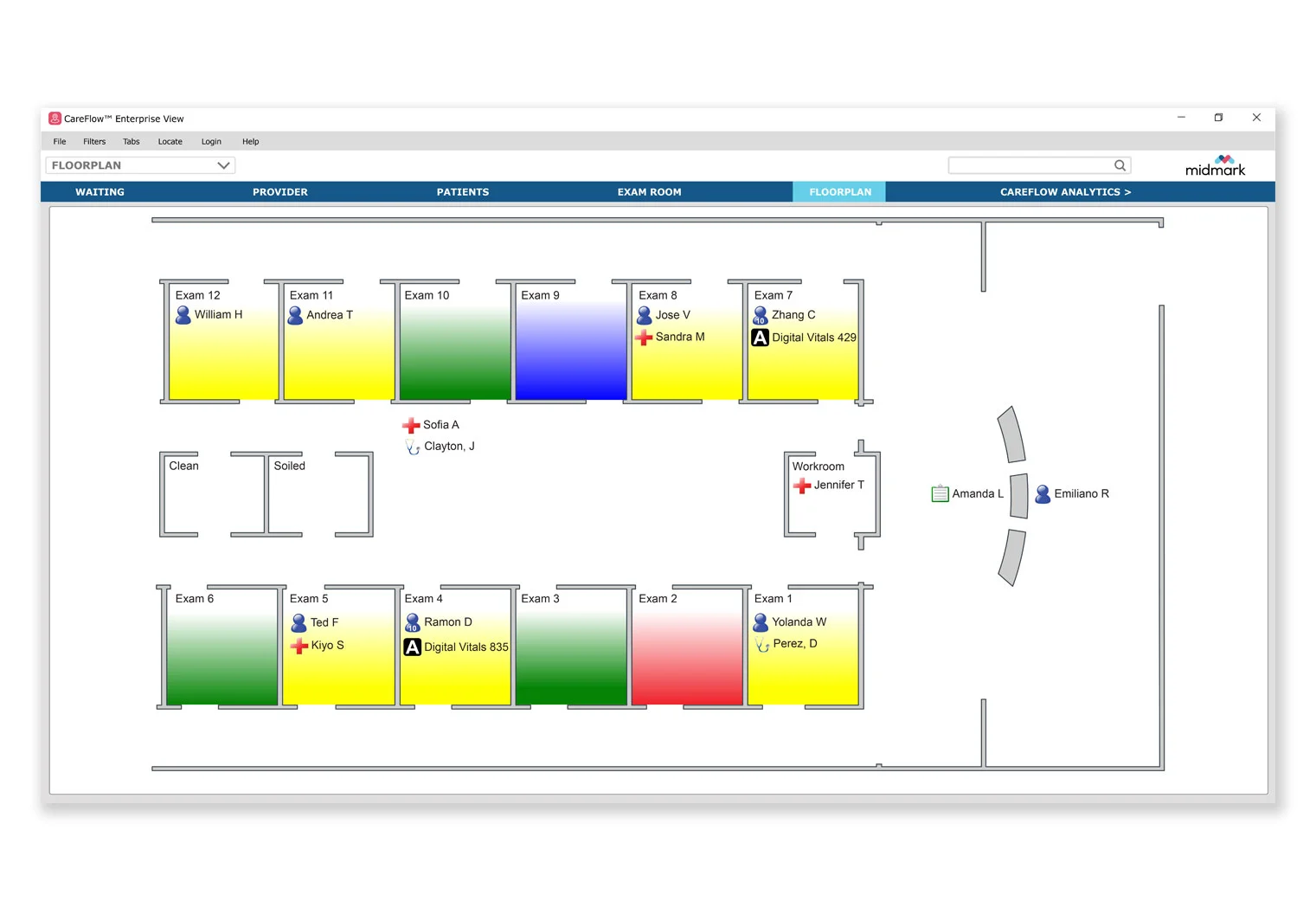The image size is (1316, 914).
Task: Switch to the EXAM ROOM tab
Action: pos(649,191)
